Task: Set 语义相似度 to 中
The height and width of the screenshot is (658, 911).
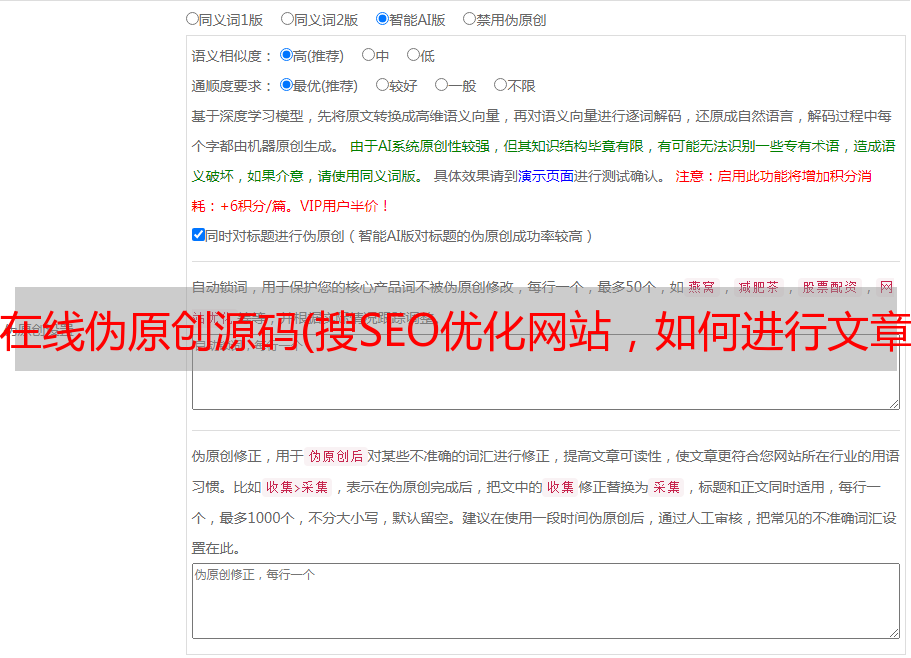Action: tap(368, 55)
